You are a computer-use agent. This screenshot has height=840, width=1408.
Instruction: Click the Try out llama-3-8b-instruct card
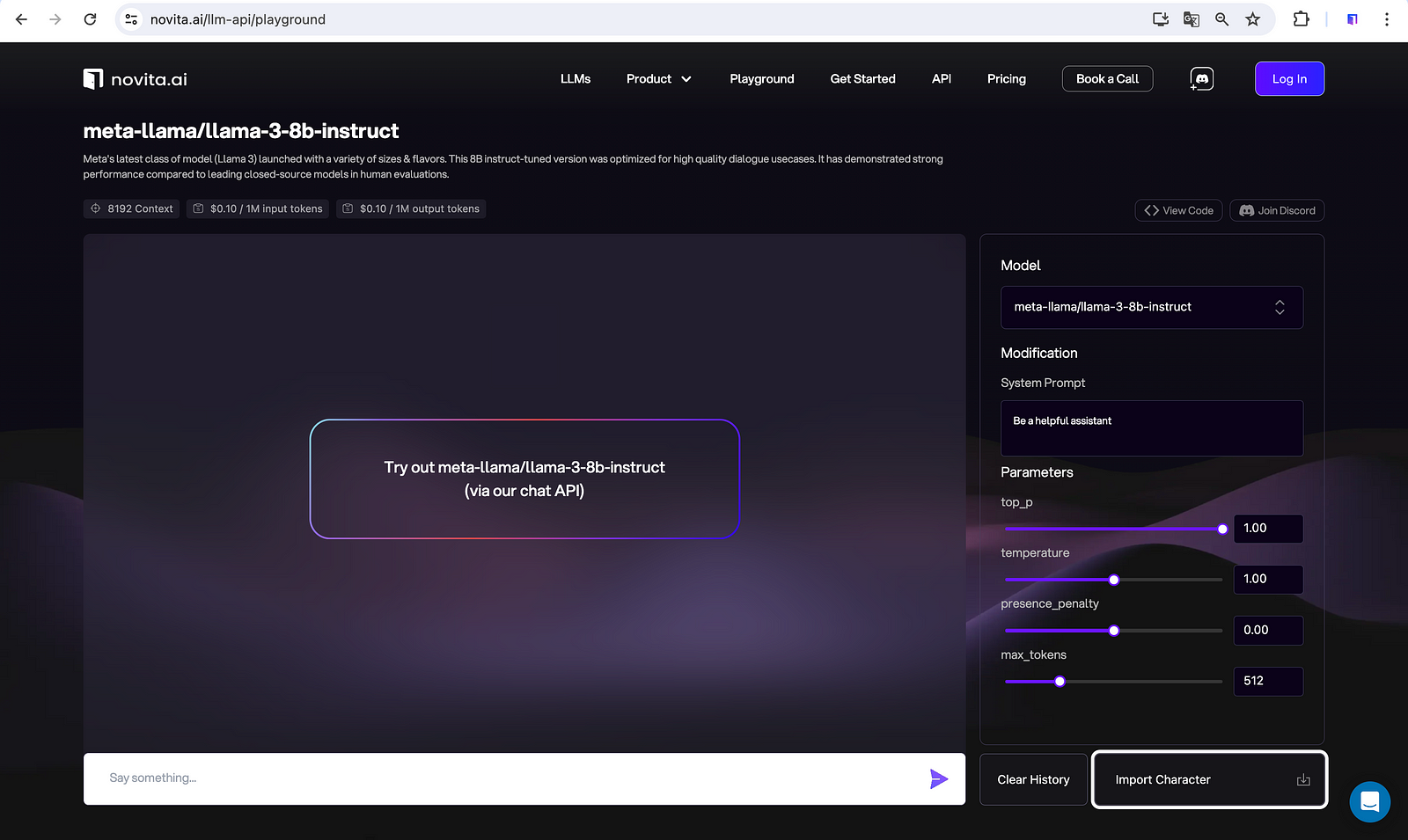(x=524, y=479)
